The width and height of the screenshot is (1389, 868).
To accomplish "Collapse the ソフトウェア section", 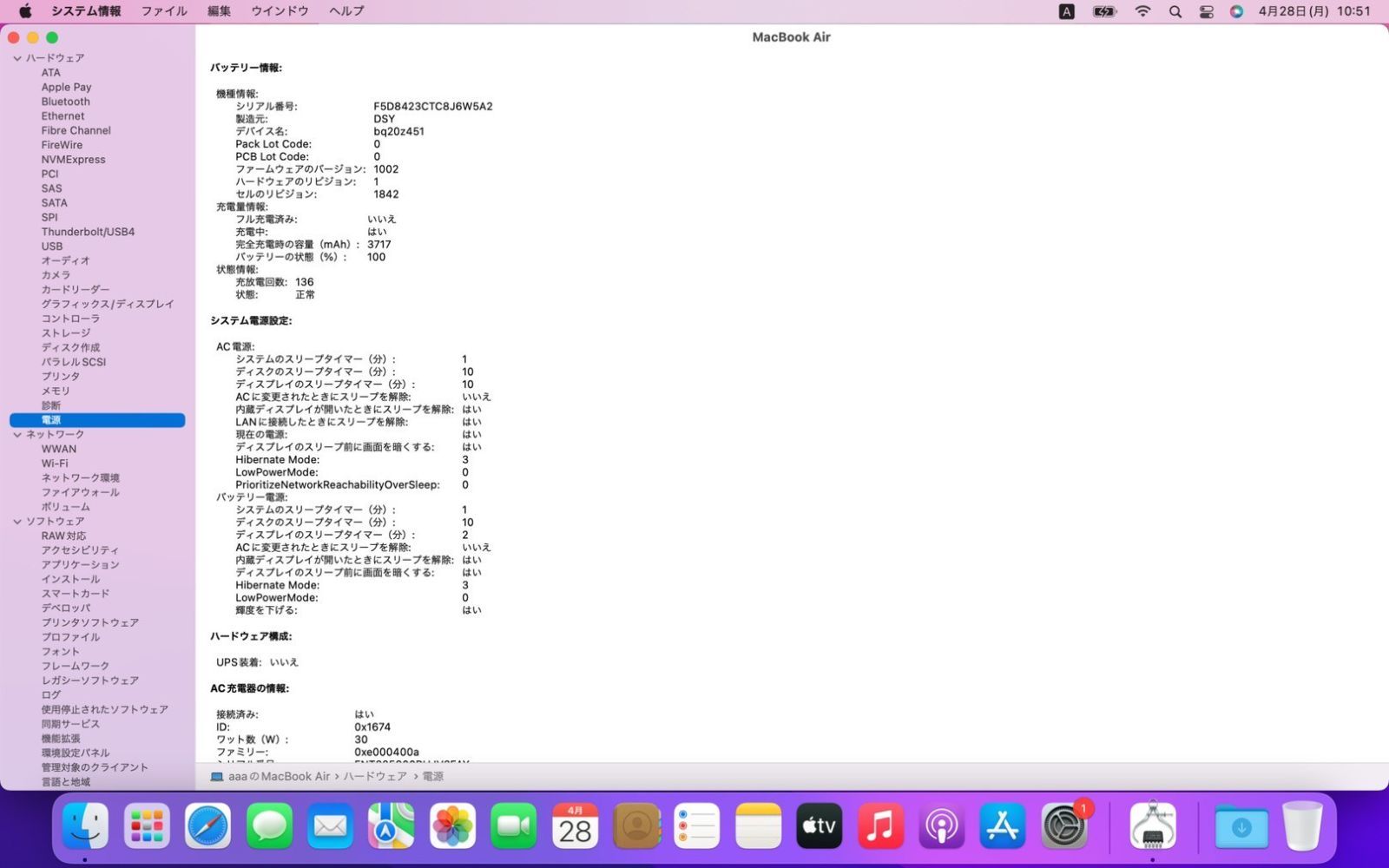I will coord(17,522).
